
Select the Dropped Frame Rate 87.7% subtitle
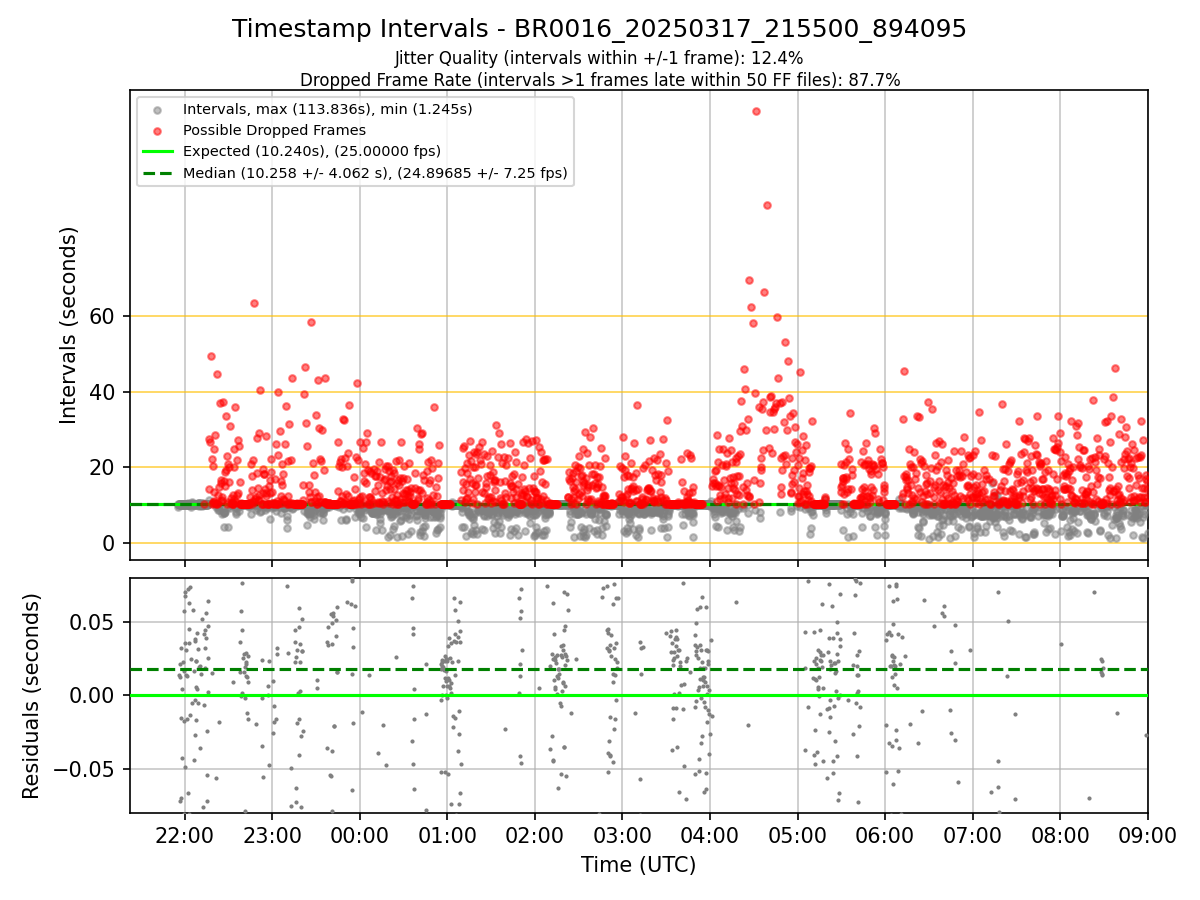(600, 80)
